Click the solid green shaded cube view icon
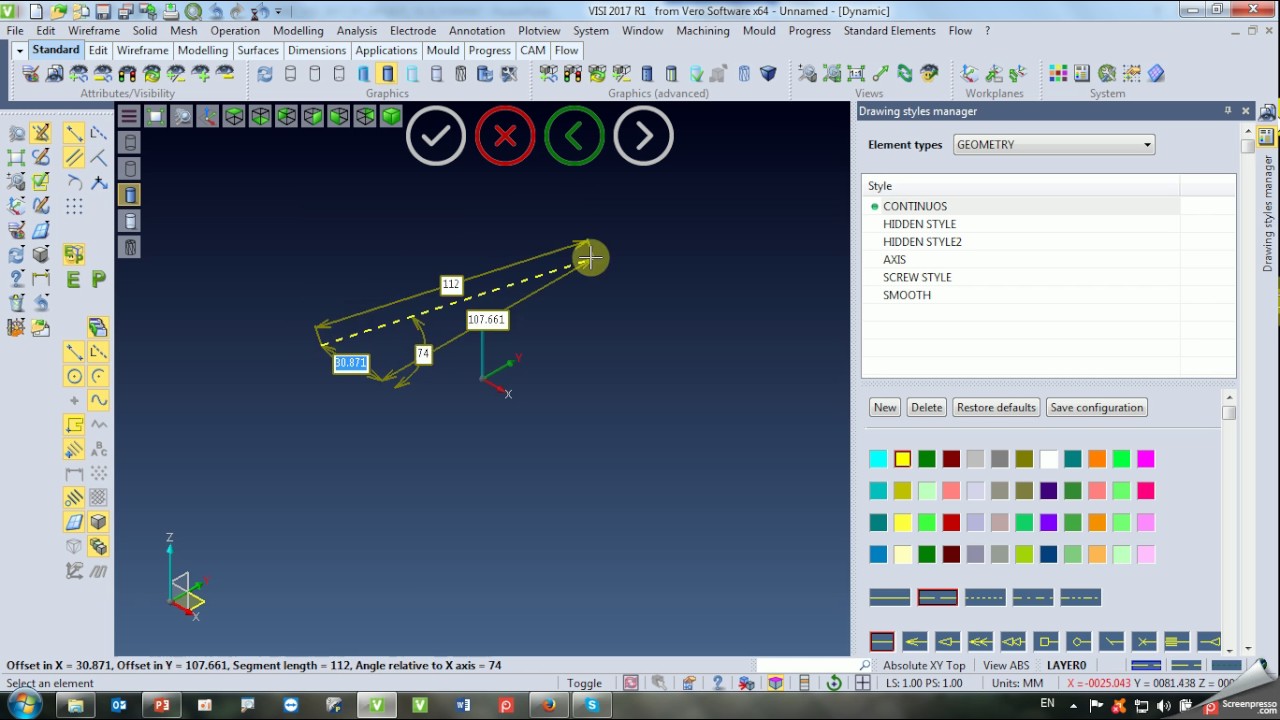This screenshot has height=720, width=1280. pyautogui.click(x=391, y=117)
